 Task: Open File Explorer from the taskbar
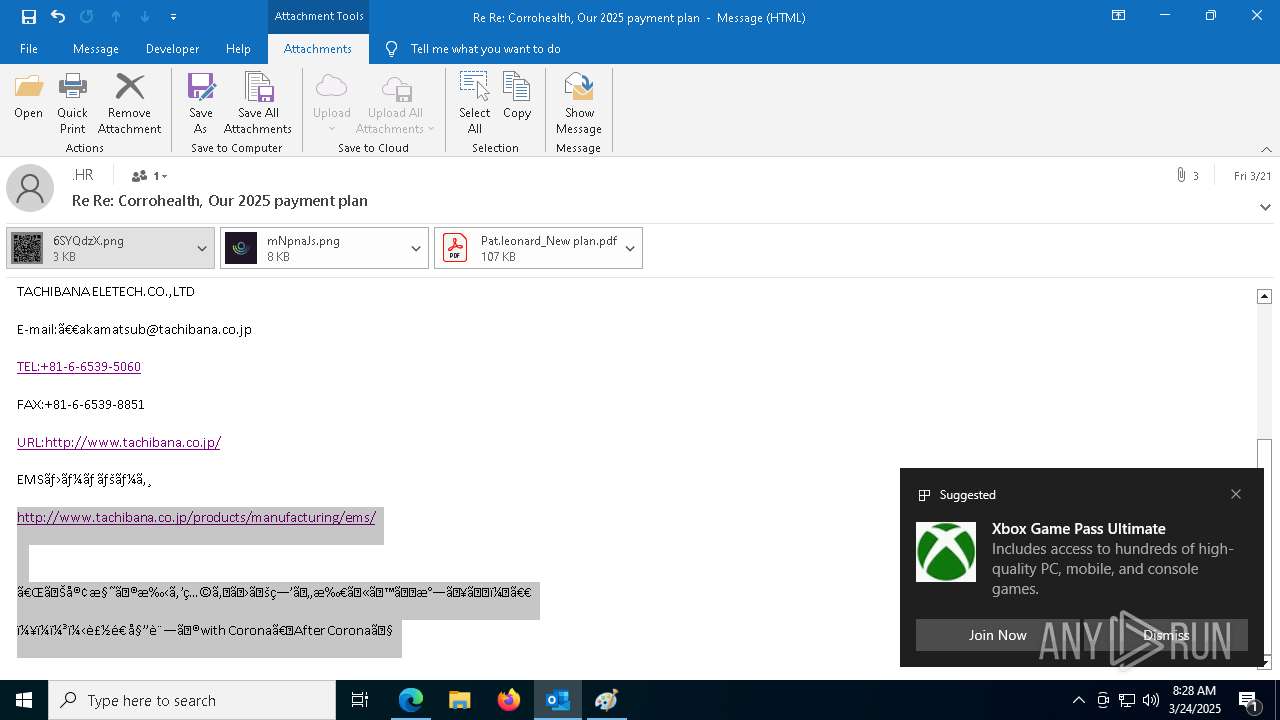(x=460, y=700)
